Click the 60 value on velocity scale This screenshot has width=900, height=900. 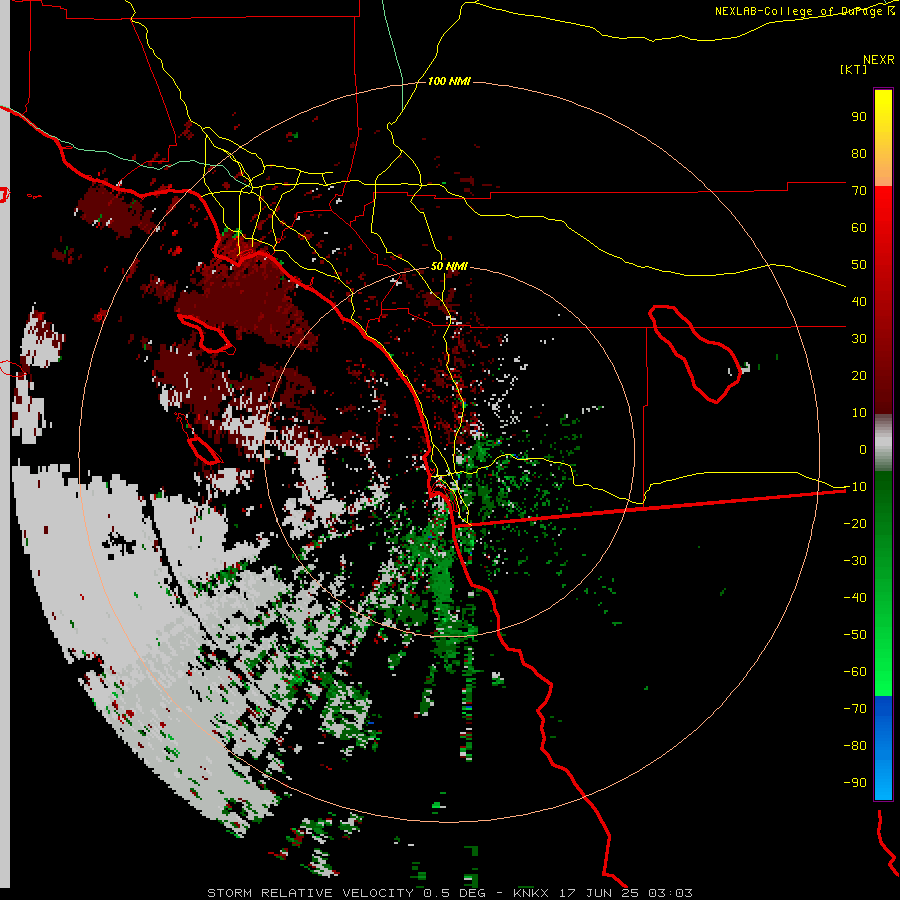pyautogui.click(x=859, y=228)
